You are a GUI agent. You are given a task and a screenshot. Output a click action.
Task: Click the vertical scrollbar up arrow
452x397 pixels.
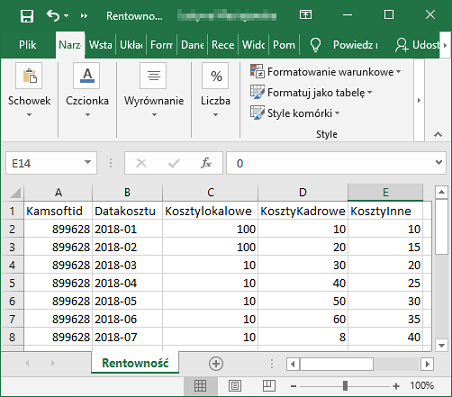click(x=441, y=192)
